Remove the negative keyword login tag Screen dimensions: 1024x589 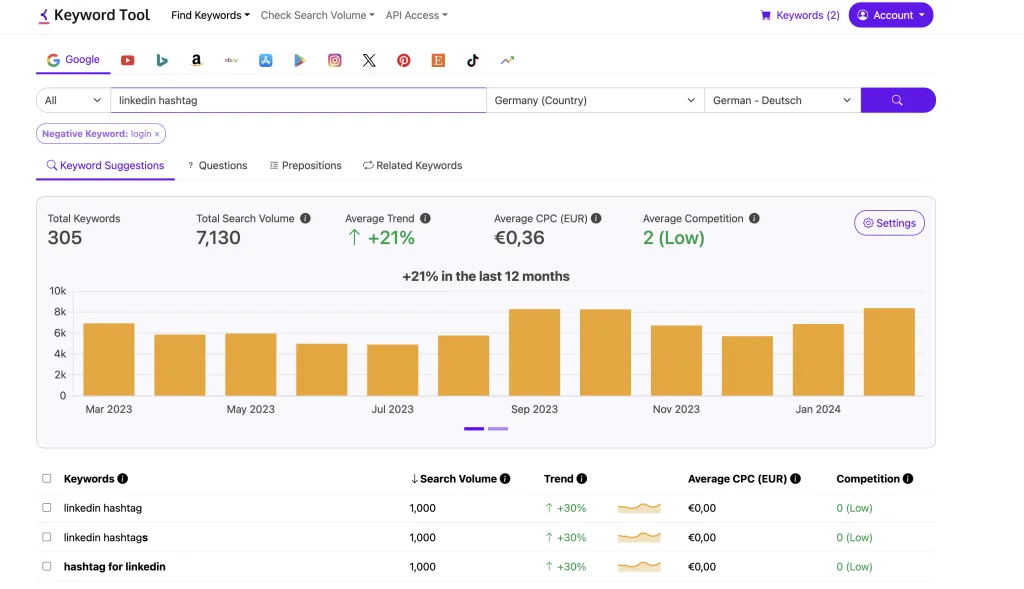click(x=157, y=134)
